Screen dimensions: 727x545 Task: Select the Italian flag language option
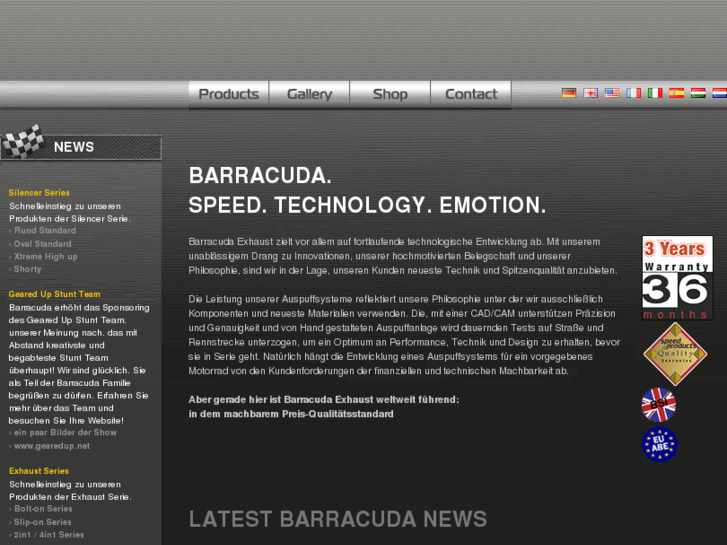click(x=655, y=93)
